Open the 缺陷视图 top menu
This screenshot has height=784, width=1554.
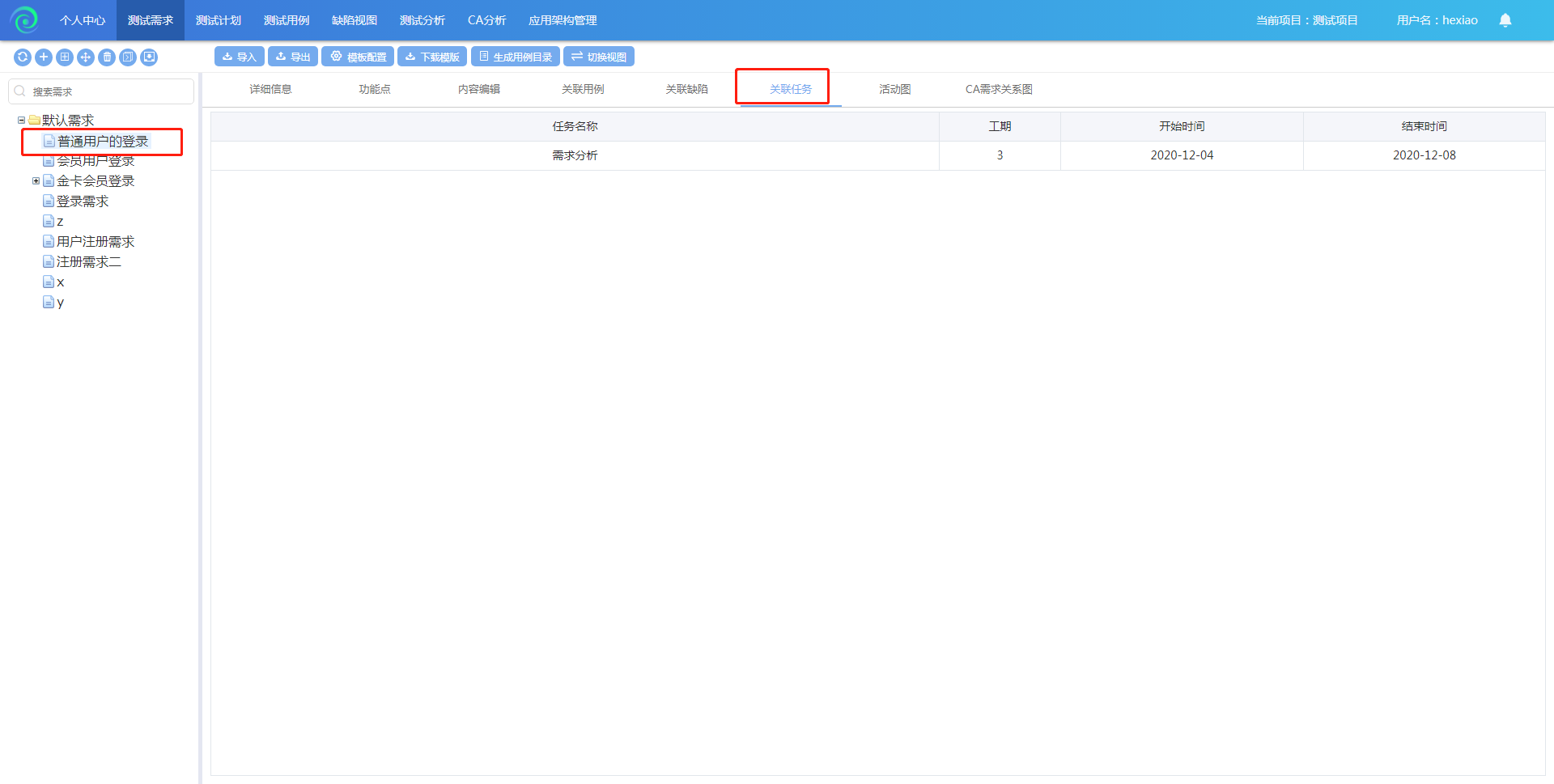[354, 20]
